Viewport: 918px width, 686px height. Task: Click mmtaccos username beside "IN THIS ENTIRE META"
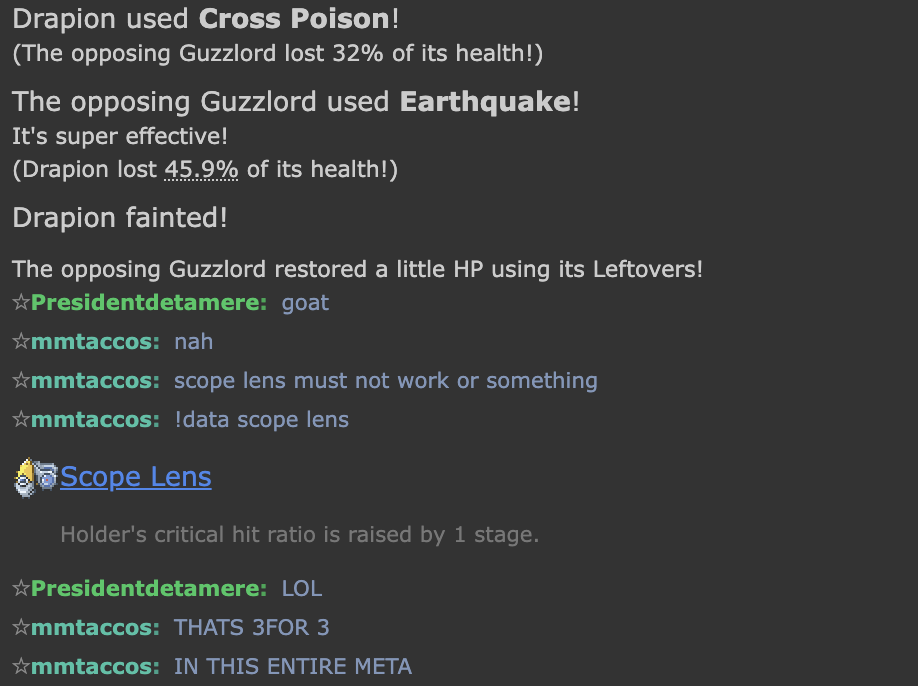click(95, 666)
